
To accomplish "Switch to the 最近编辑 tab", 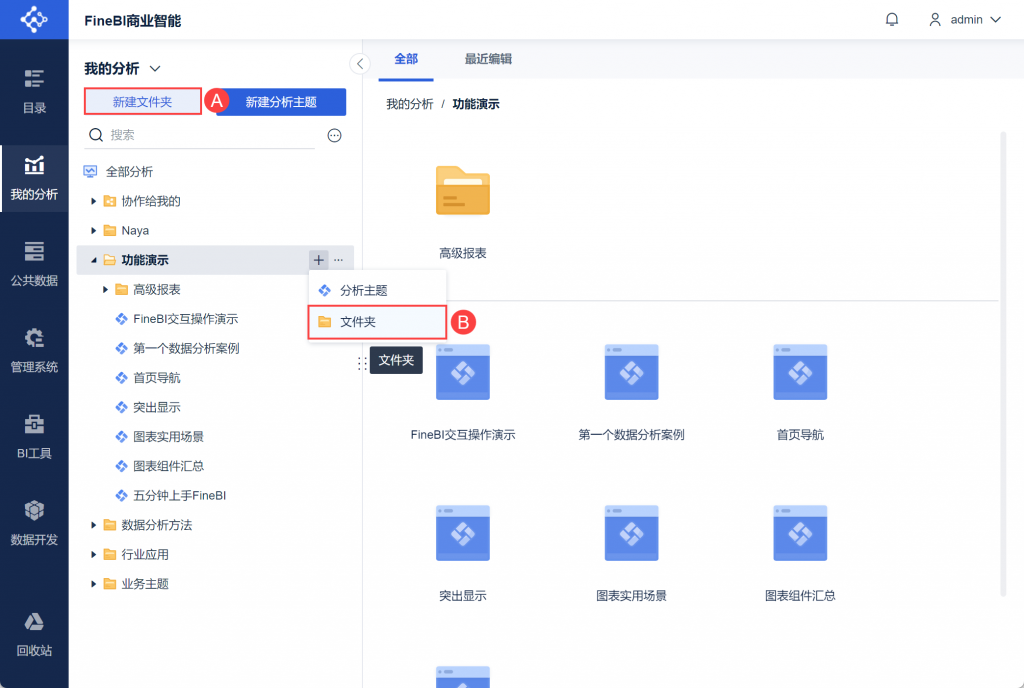I will pos(488,59).
